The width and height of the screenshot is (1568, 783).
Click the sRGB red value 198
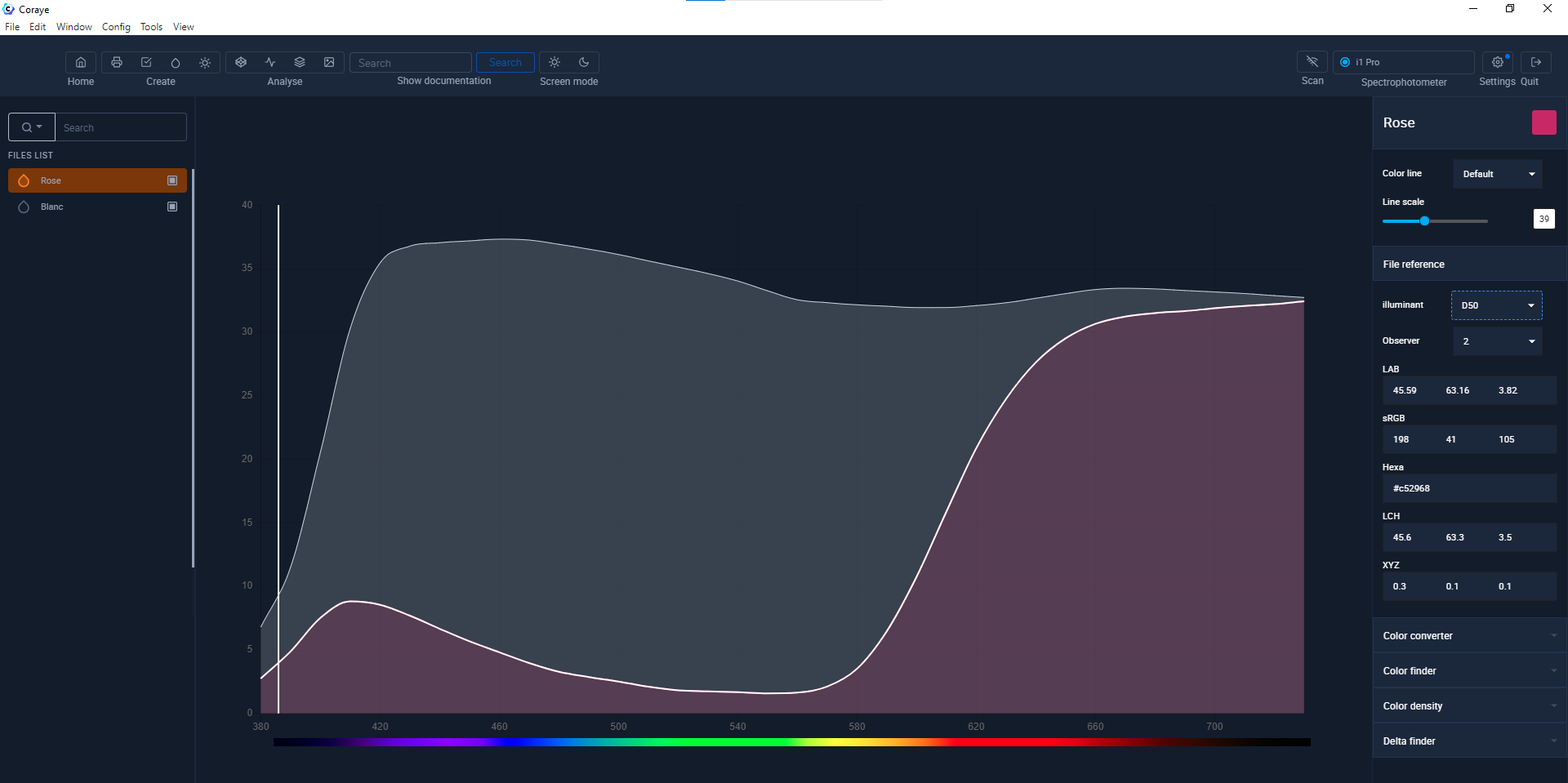click(1401, 439)
